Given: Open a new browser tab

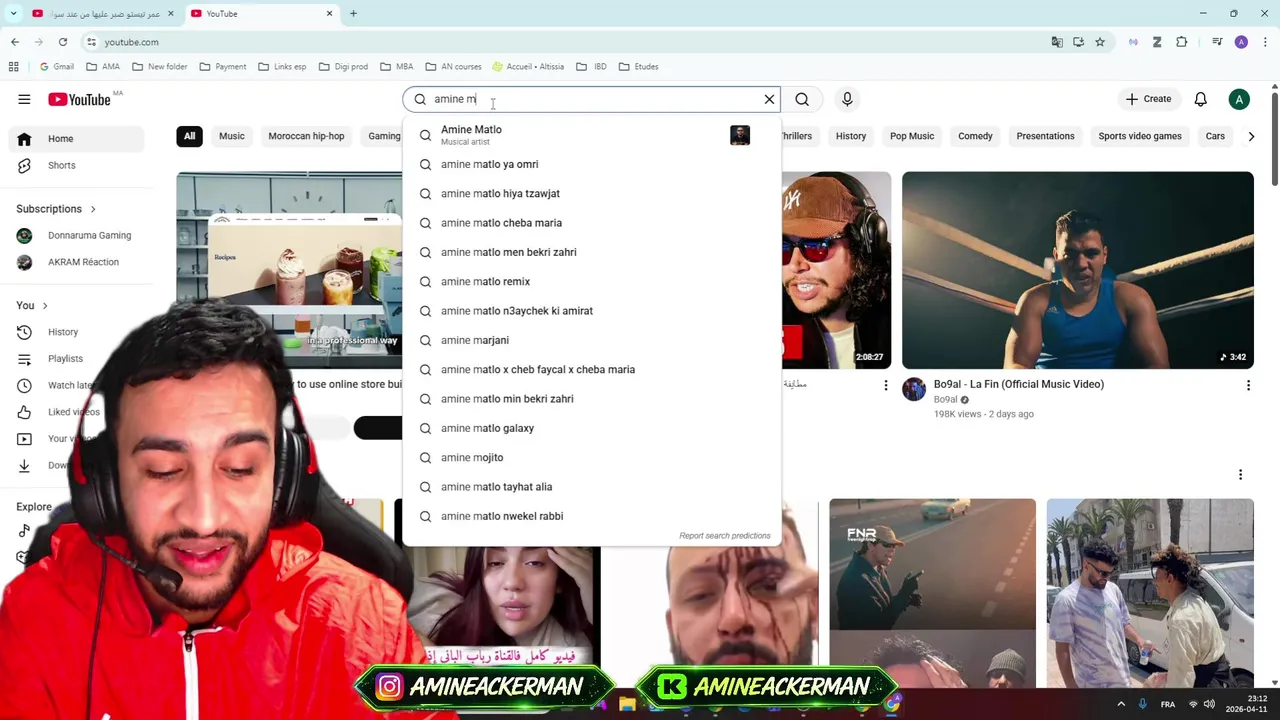Looking at the screenshot, I should [353, 14].
